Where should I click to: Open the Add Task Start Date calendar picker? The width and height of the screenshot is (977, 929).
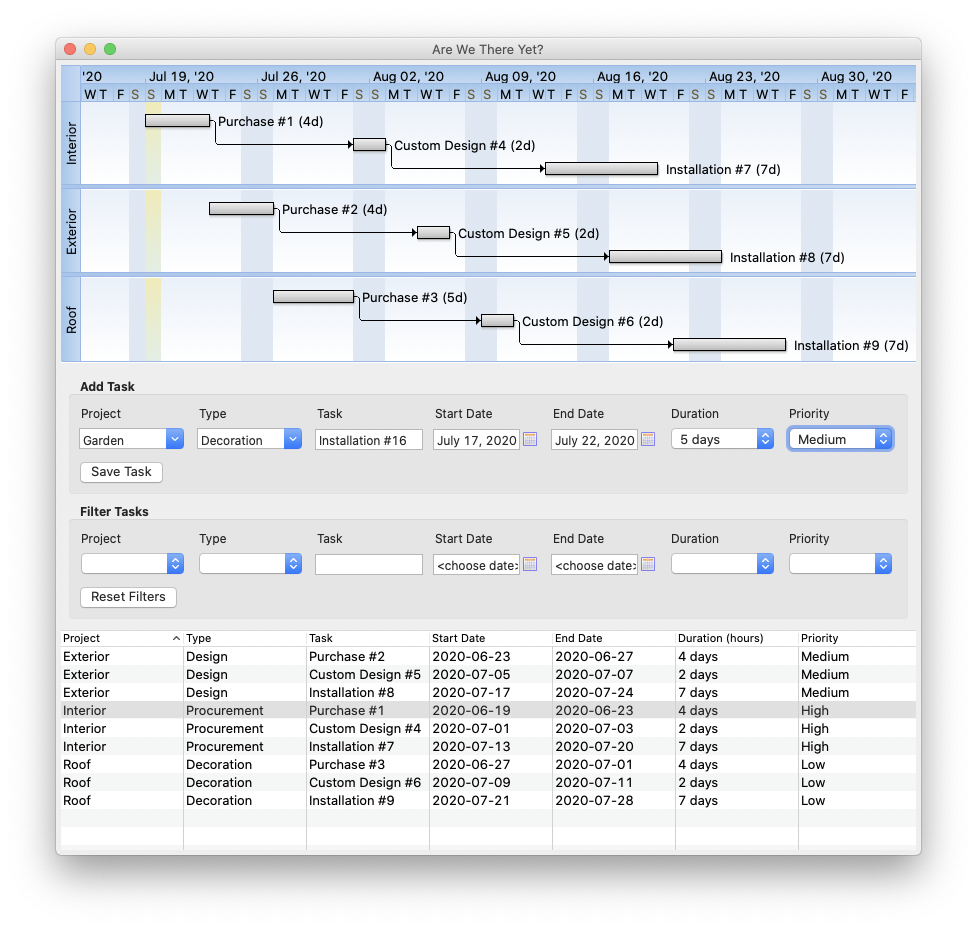(530, 439)
